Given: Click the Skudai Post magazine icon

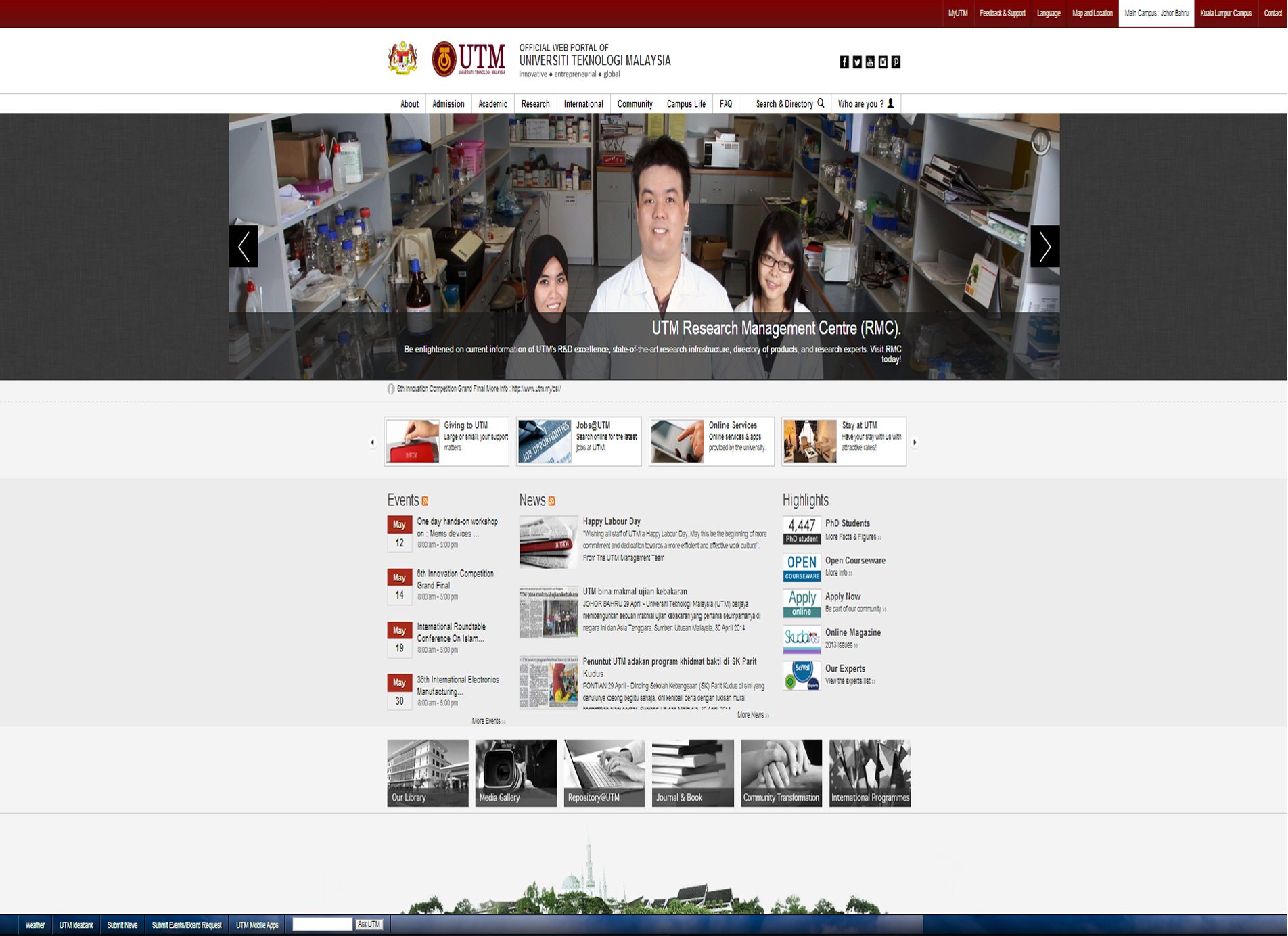Looking at the screenshot, I should pos(802,639).
